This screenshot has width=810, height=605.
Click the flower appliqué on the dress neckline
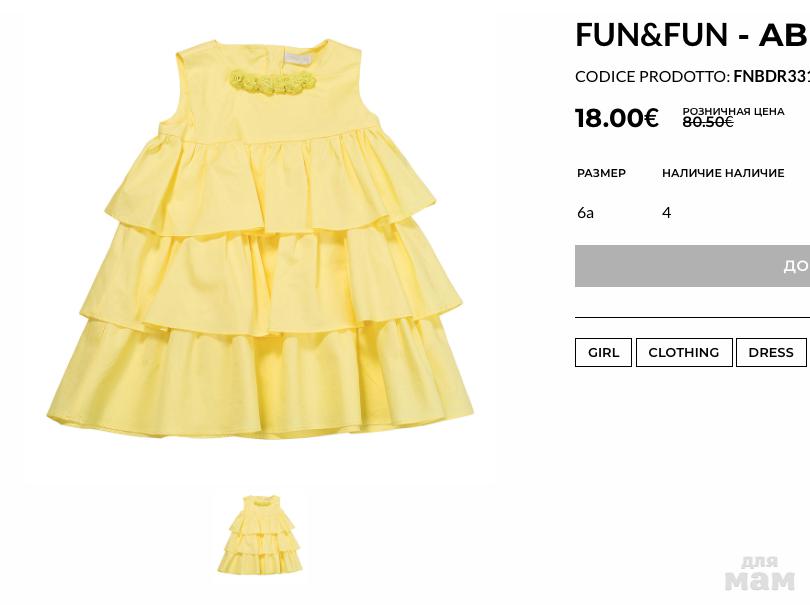pyautogui.click(x=272, y=82)
